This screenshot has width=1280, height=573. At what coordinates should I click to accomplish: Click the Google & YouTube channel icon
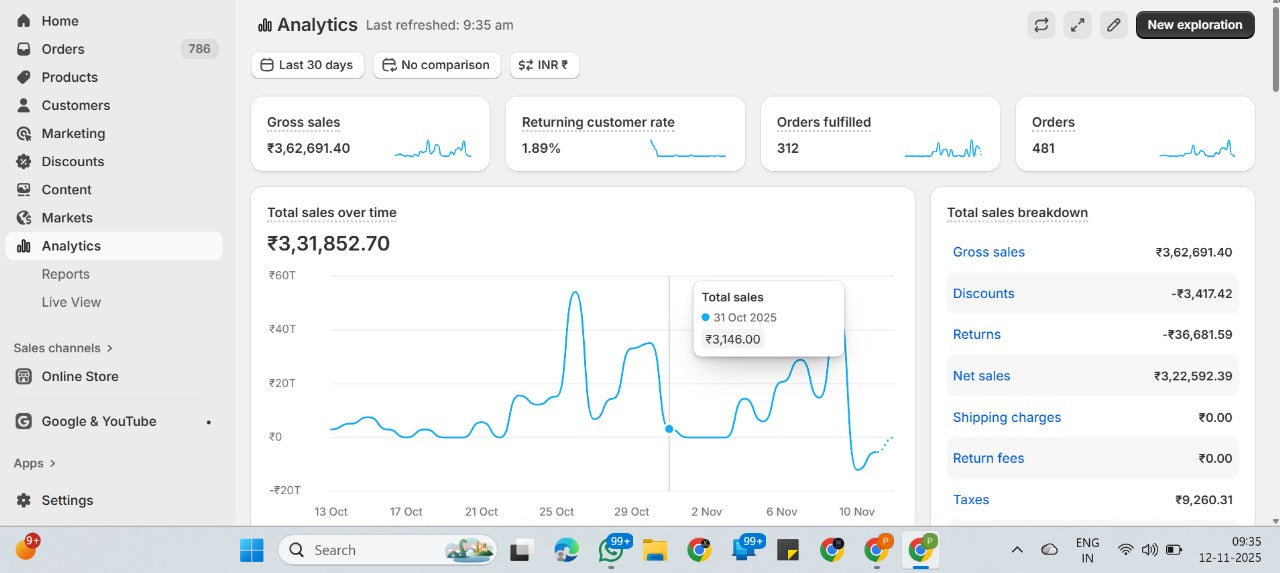click(x=23, y=421)
